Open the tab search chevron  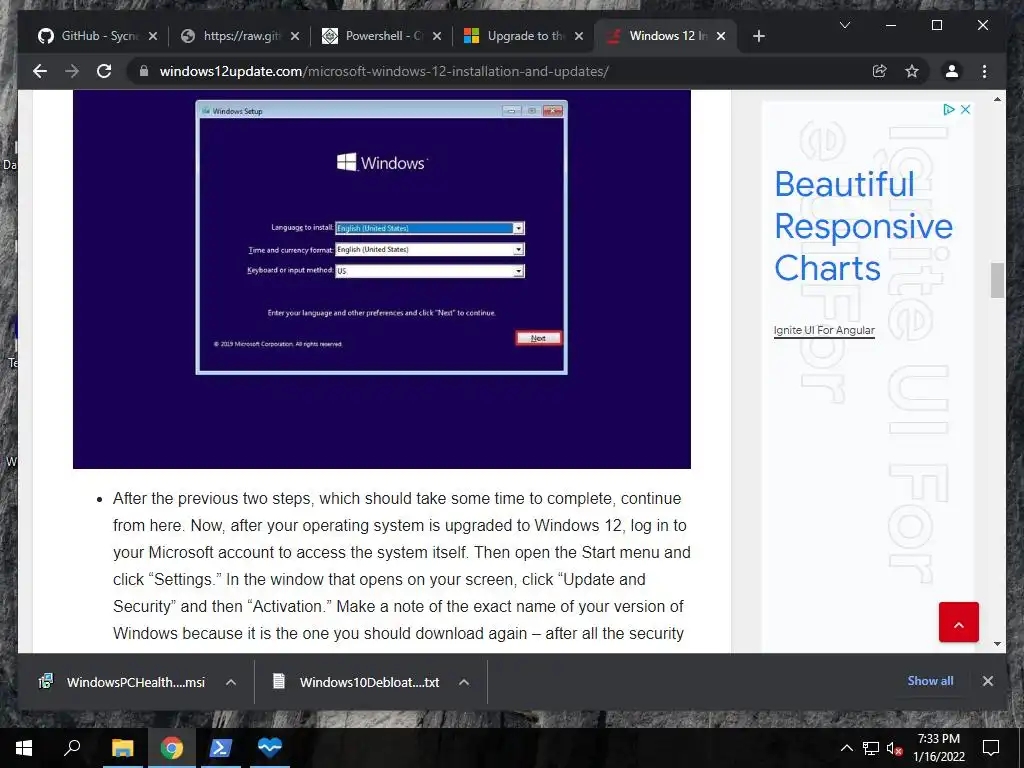coord(844,25)
